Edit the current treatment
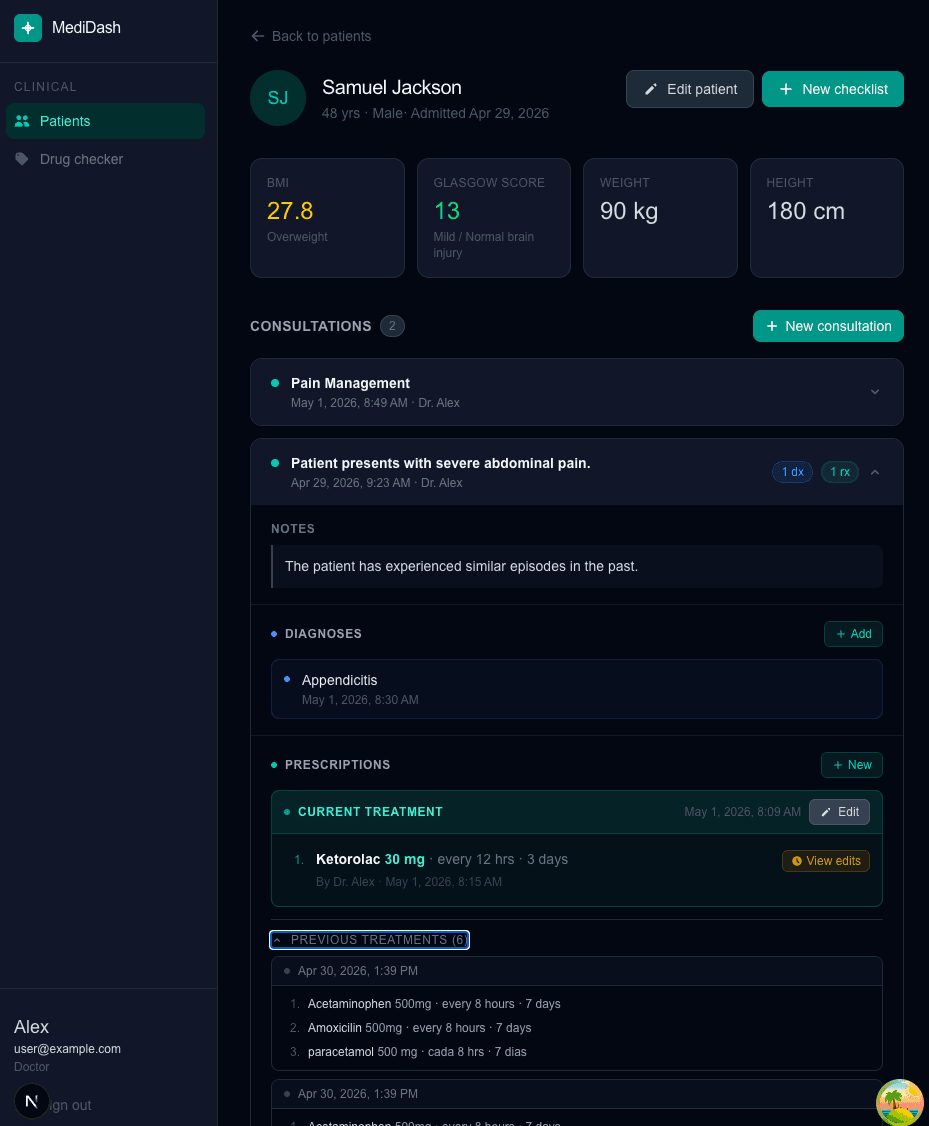Viewport: 929px width, 1126px height. tap(839, 811)
